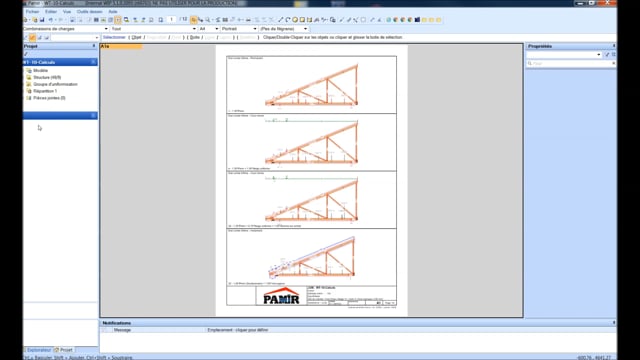The width and height of the screenshot is (640, 360).
Task: Click the blue floppy-disk save icon
Action: click(42, 20)
